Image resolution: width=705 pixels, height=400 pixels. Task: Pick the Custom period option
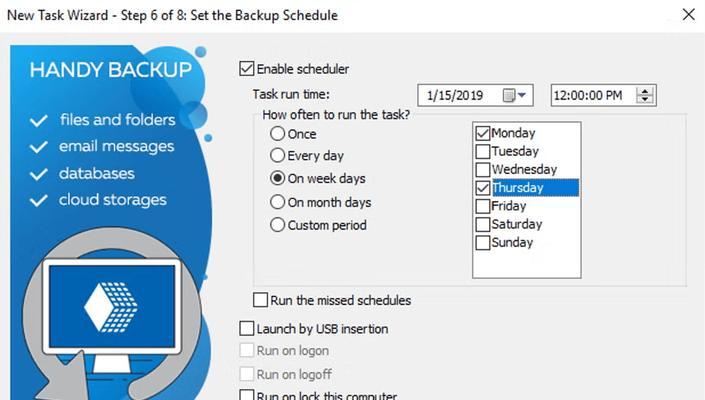point(277,225)
